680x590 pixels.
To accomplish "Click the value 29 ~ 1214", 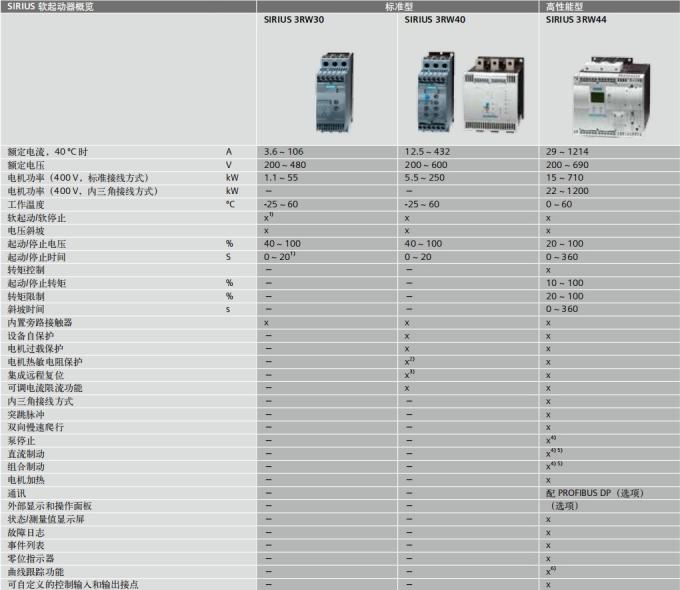I will [567, 152].
